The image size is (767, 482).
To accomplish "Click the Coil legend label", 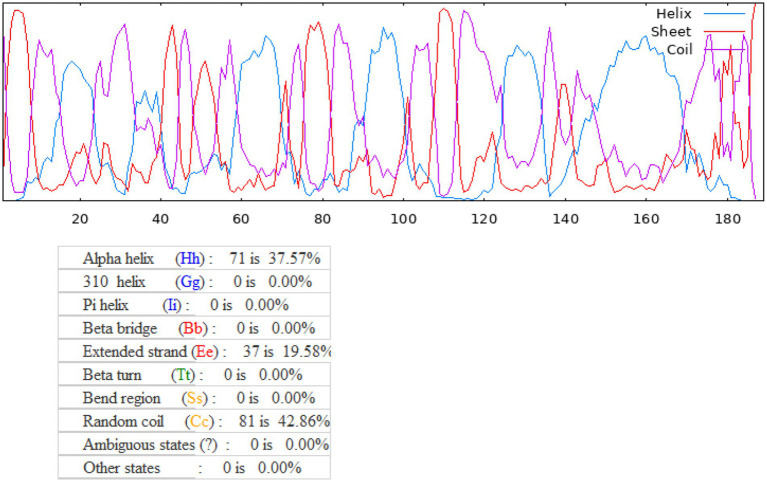I will (x=679, y=49).
